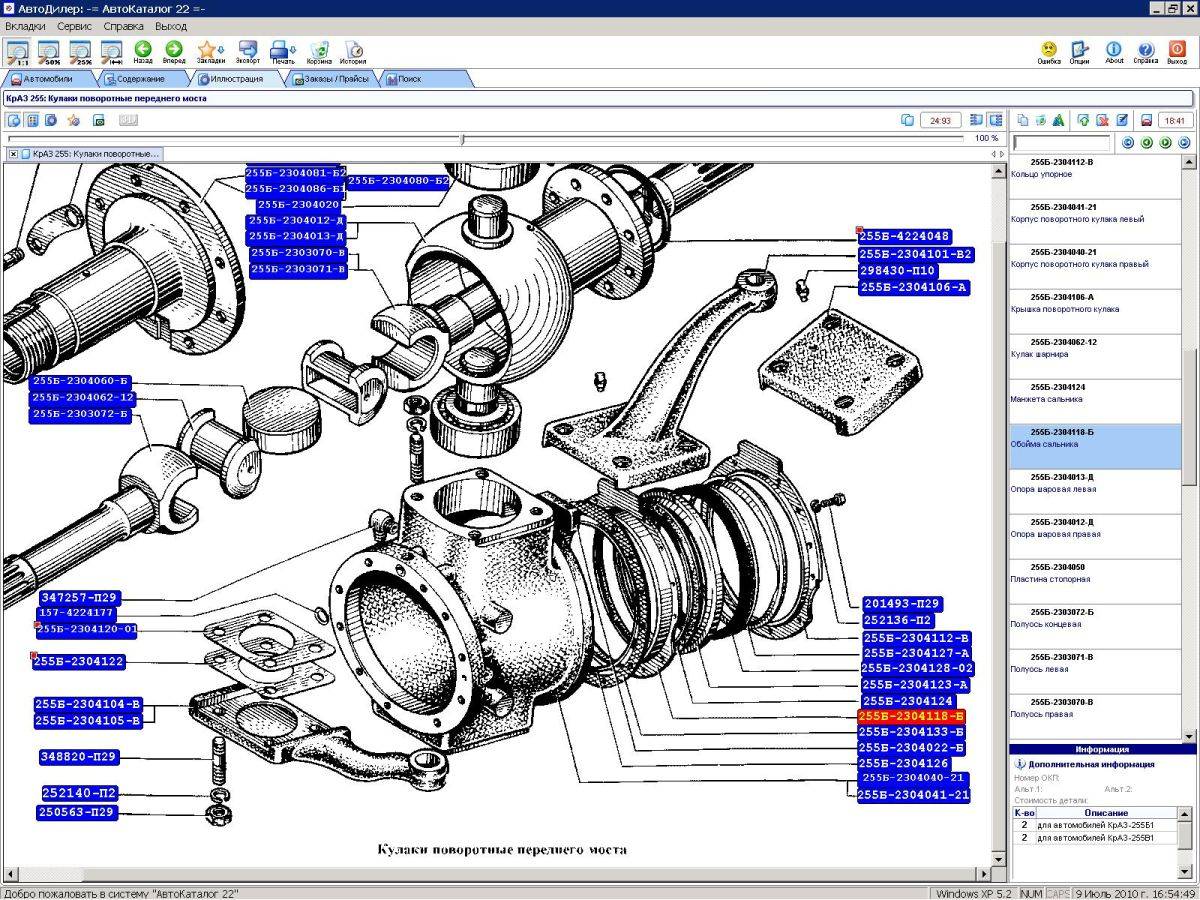Screen dimensions: 1200x900
Task: Click the zoom slider handle
Action: (x=461, y=139)
